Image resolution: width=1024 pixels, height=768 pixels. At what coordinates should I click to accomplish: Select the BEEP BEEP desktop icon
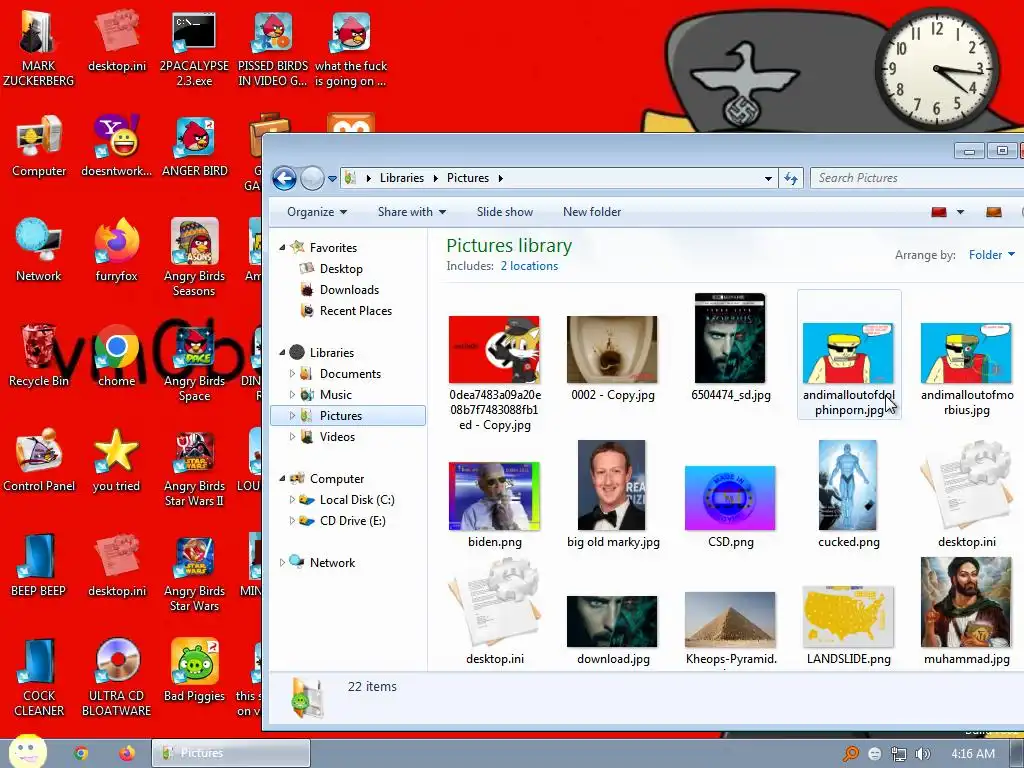[39, 566]
